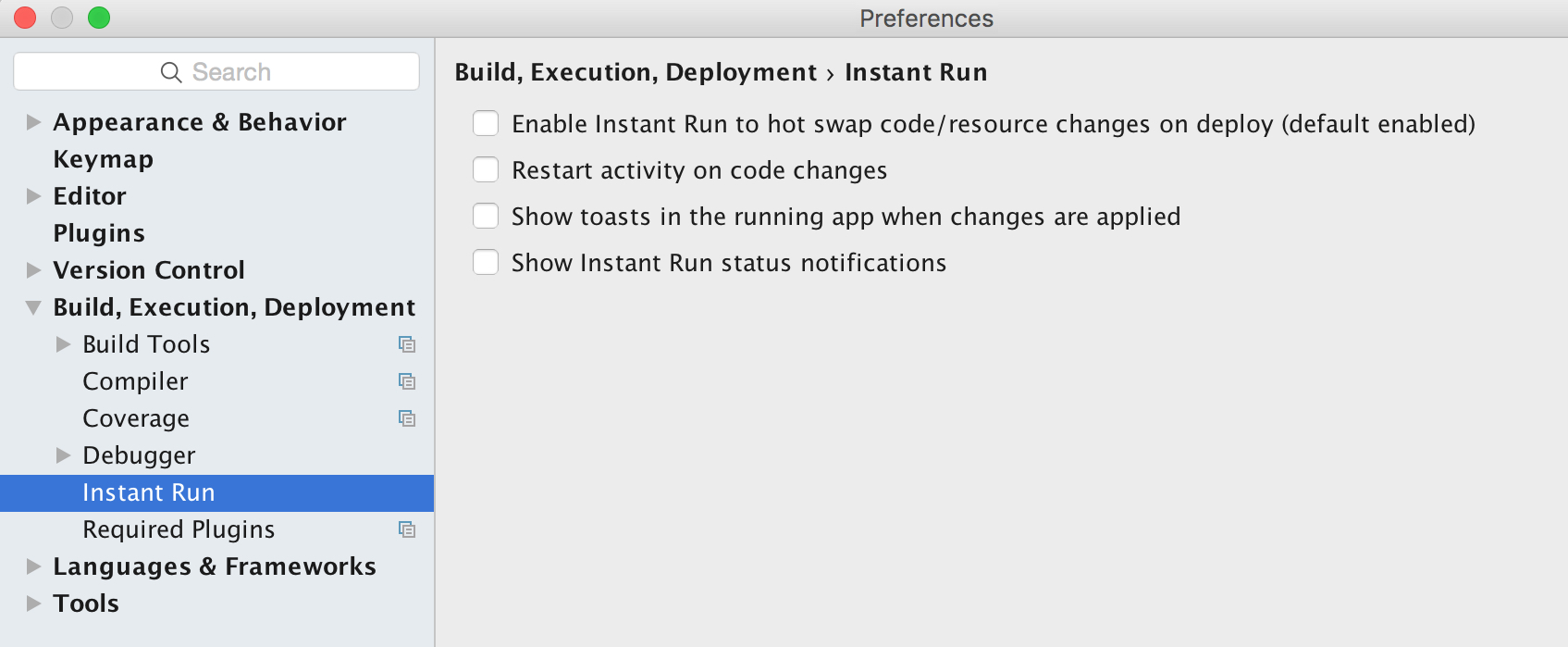This screenshot has height=647, width=1568.
Task: Click the Search settings input field
Action: click(216, 71)
